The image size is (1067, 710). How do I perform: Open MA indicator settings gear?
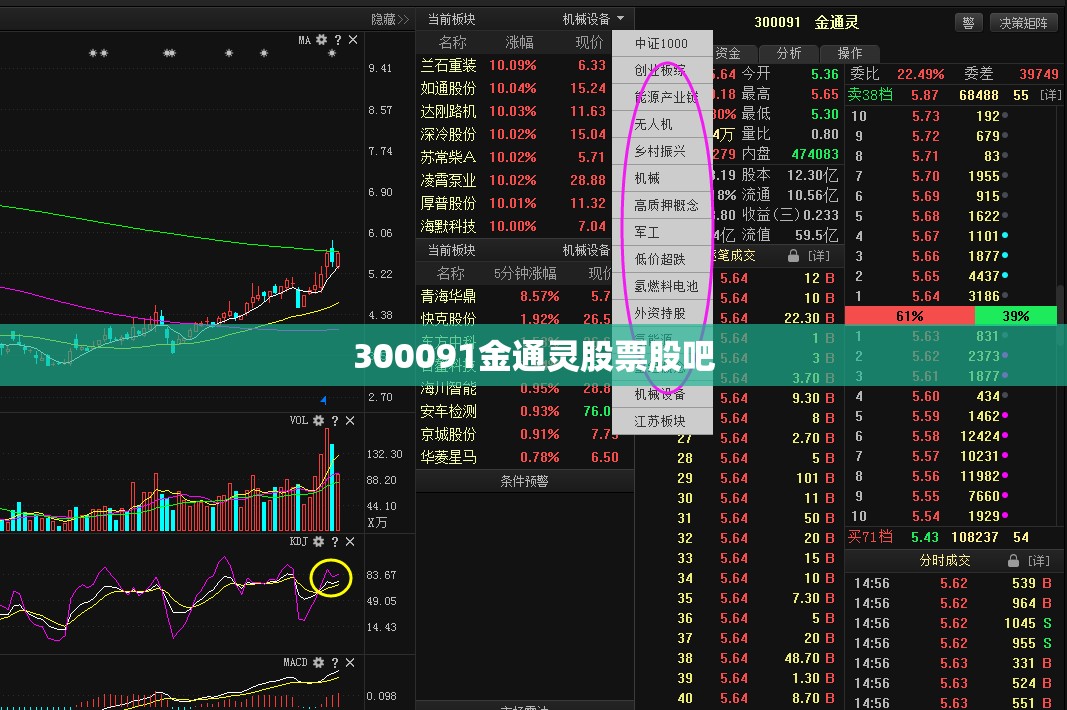pos(321,40)
